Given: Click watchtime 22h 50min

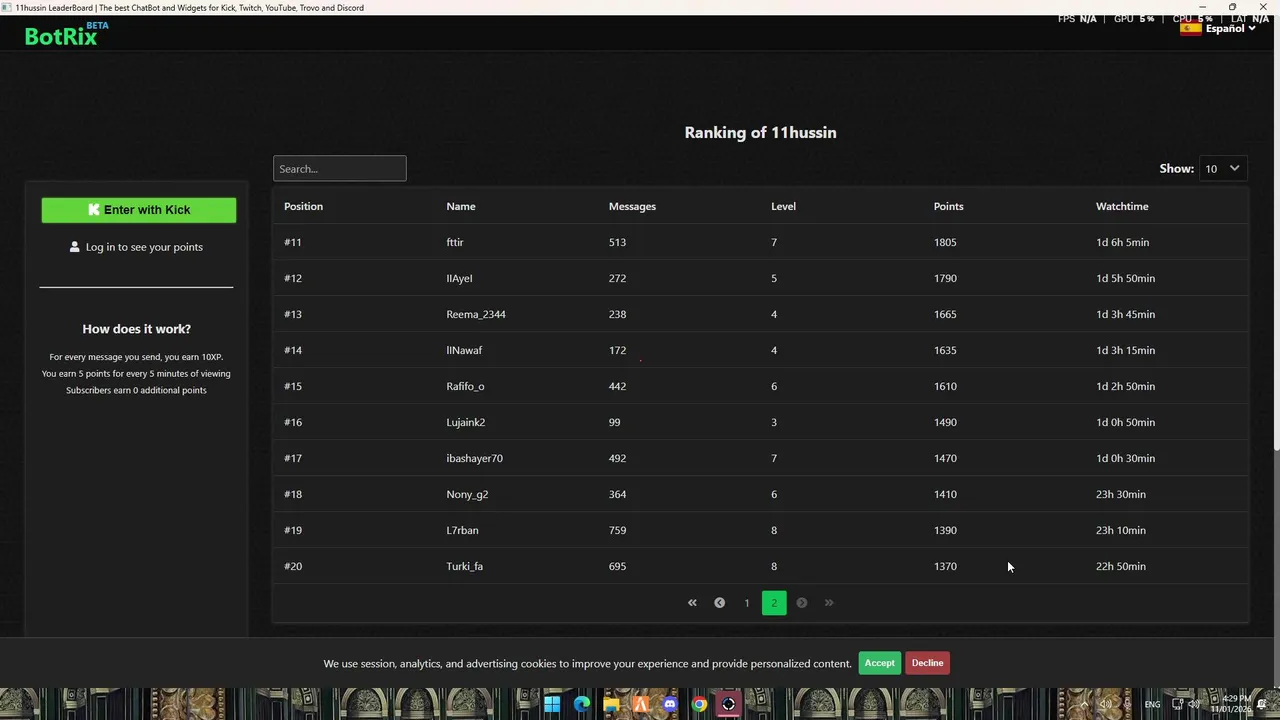Looking at the screenshot, I should click(1121, 566).
